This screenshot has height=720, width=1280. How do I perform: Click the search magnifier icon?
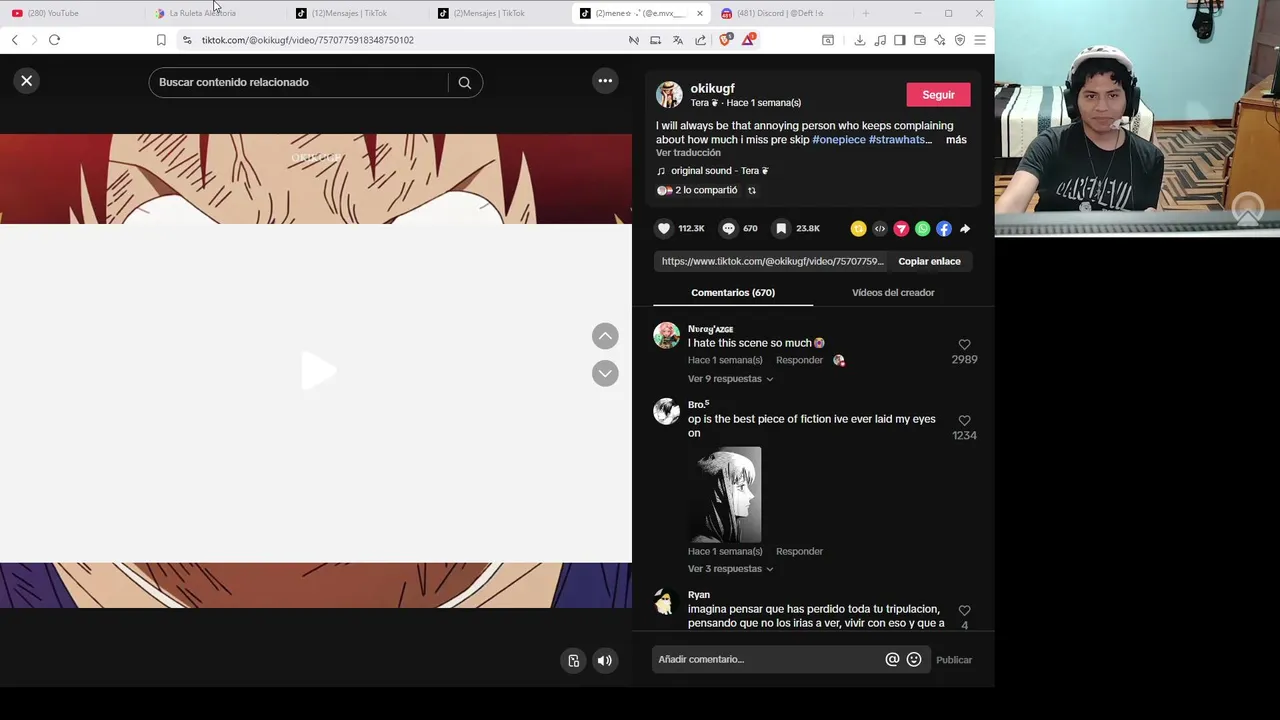pyautogui.click(x=465, y=83)
